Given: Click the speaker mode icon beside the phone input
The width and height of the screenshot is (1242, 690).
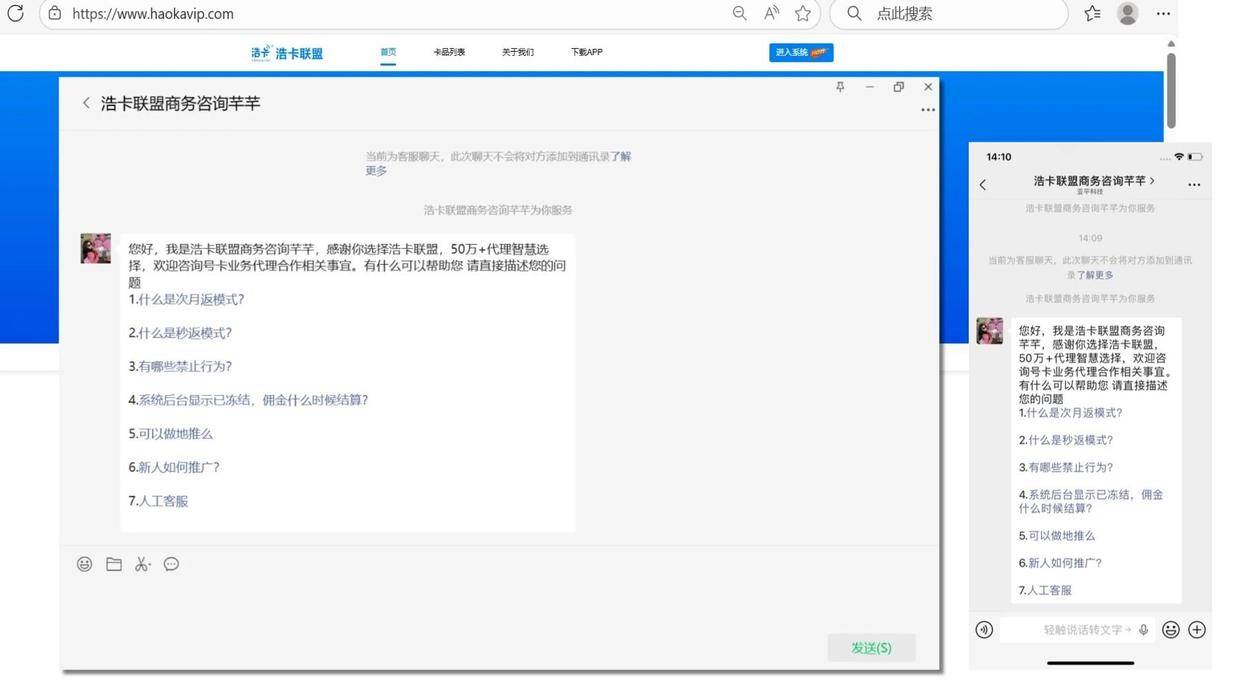Looking at the screenshot, I should tap(983, 629).
